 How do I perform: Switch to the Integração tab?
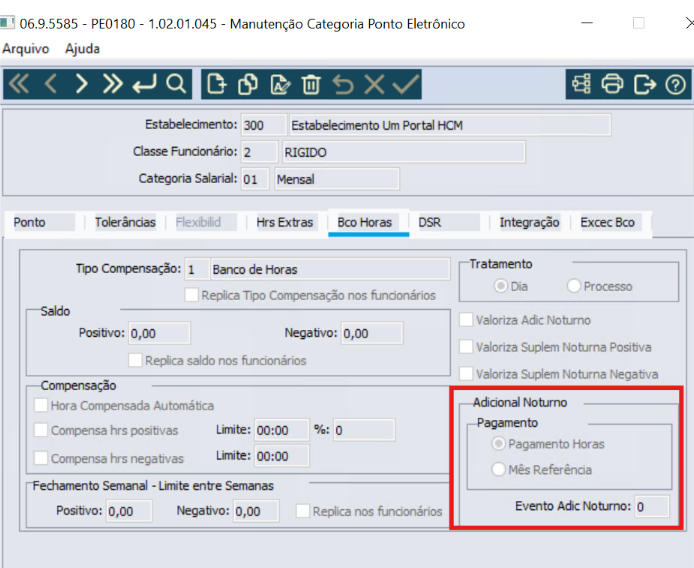pyautogui.click(x=529, y=222)
